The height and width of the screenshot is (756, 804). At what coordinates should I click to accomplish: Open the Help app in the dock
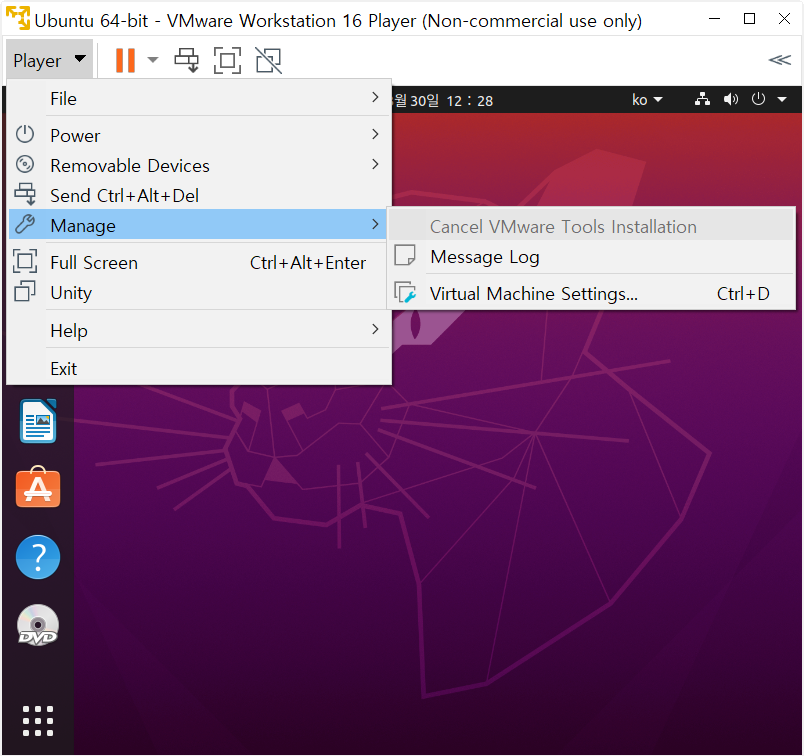pyautogui.click(x=38, y=557)
